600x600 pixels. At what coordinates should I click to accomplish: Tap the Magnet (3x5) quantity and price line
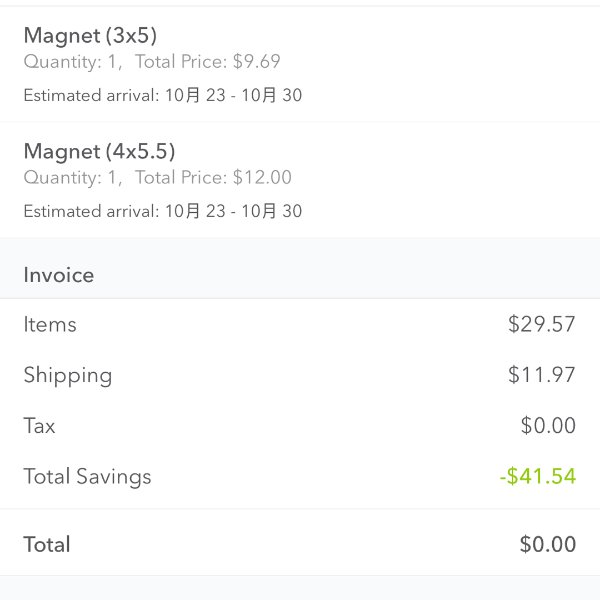click(152, 62)
